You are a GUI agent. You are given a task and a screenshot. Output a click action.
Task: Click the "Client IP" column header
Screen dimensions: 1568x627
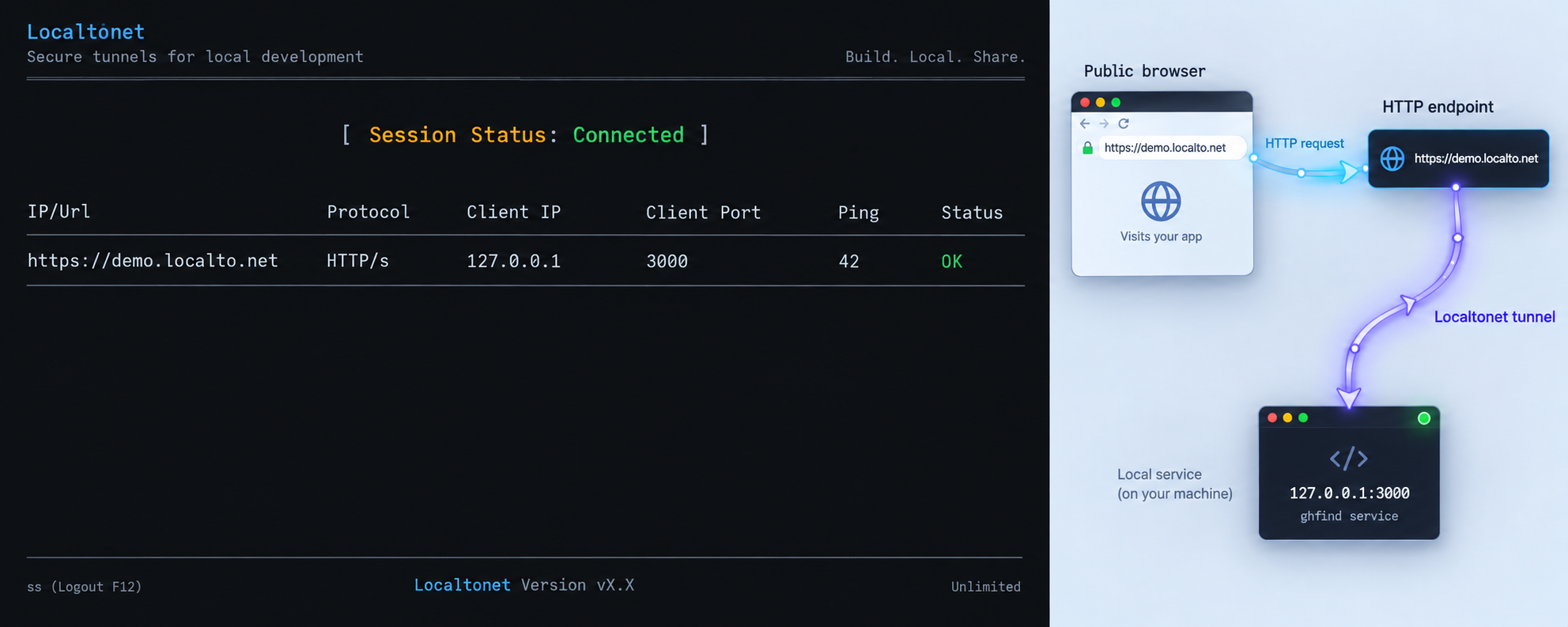tap(514, 212)
